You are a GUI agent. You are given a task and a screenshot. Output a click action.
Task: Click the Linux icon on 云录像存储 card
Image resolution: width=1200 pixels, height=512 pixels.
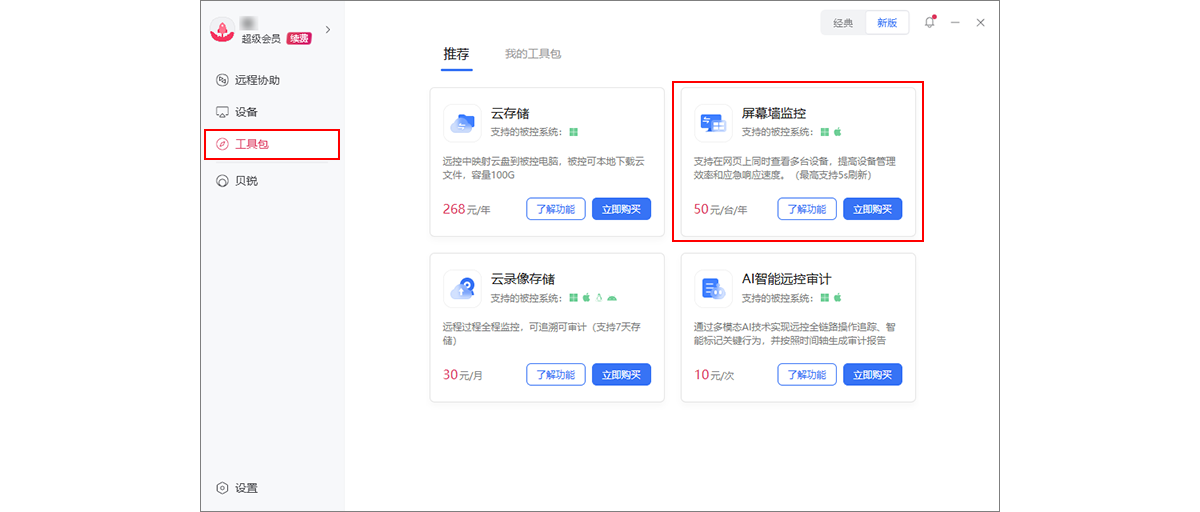pos(599,298)
